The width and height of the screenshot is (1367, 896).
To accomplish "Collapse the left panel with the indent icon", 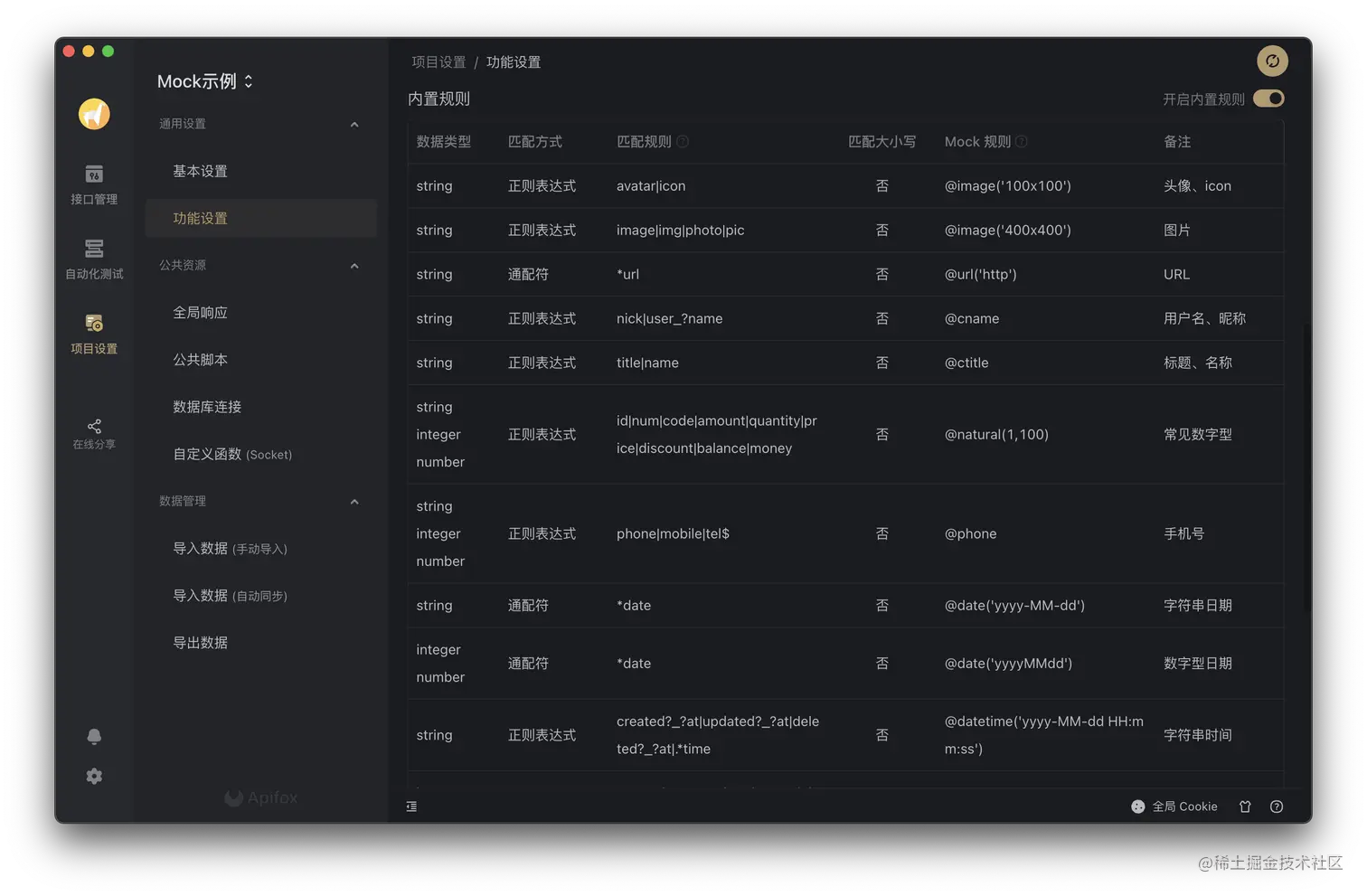I will pyautogui.click(x=411, y=806).
